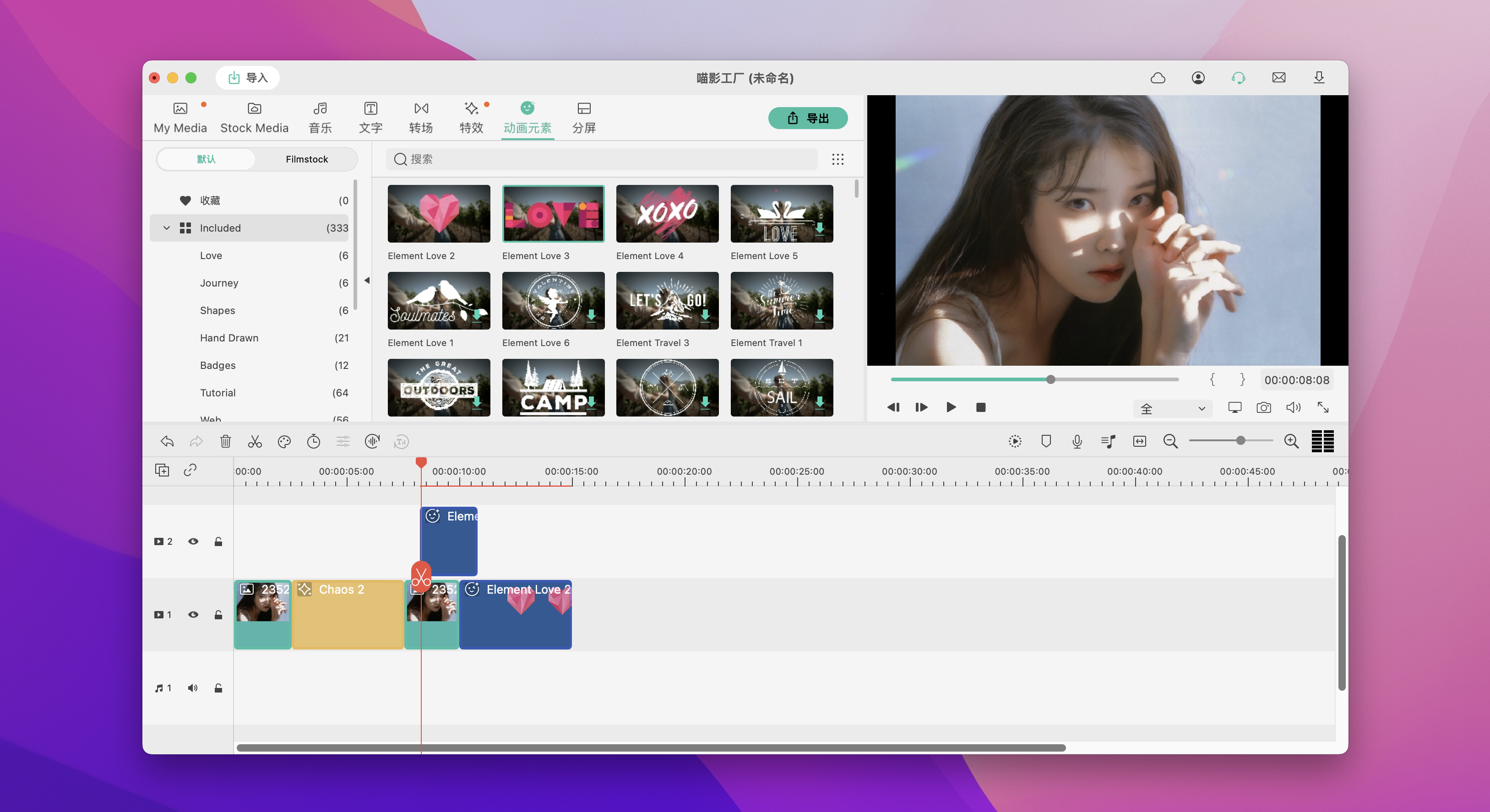Screen dimensions: 1490x812
Task: Click the trash delete icon
Action: tap(226, 442)
